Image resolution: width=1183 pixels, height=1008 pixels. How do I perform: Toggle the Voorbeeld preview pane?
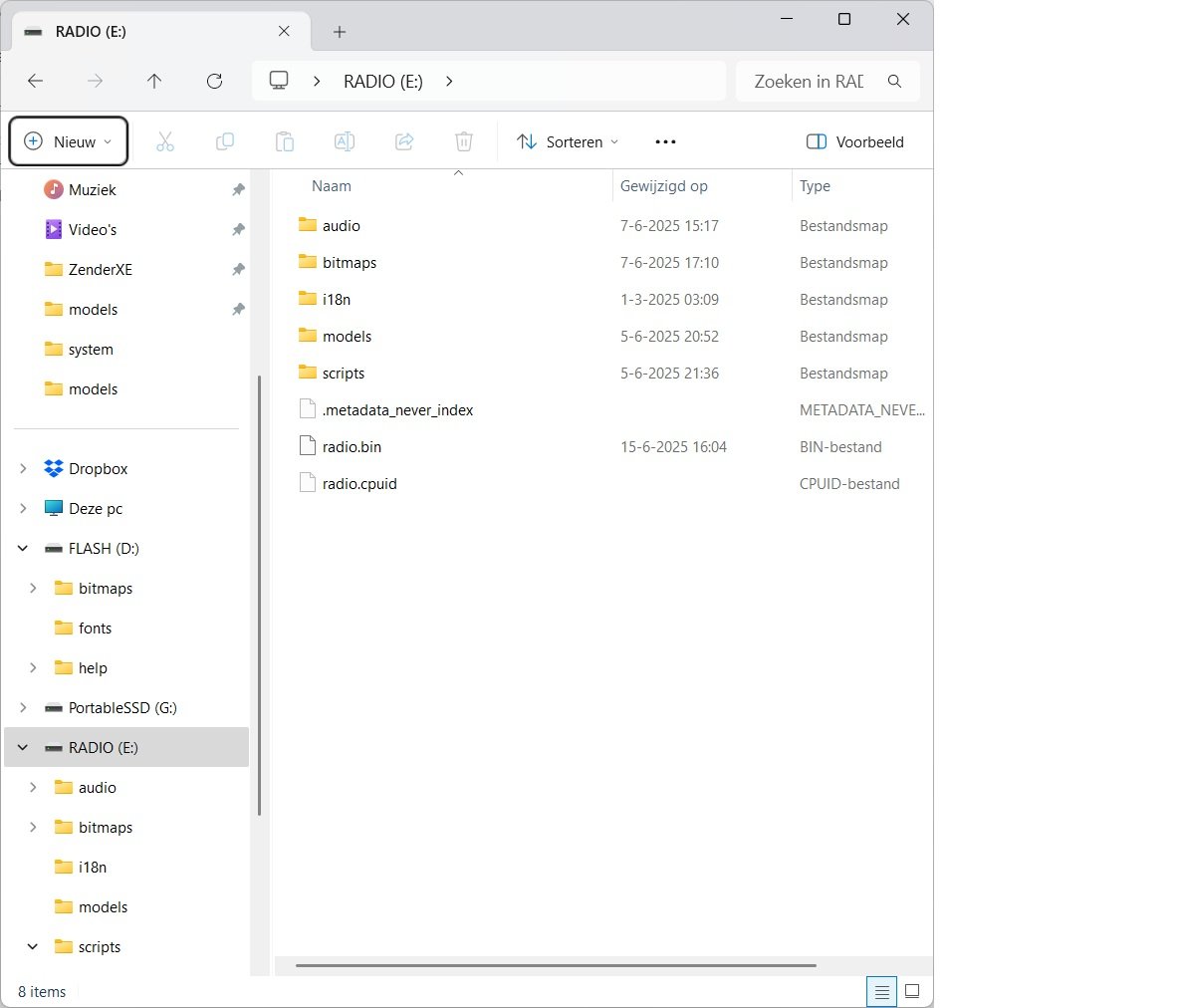pos(854,141)
